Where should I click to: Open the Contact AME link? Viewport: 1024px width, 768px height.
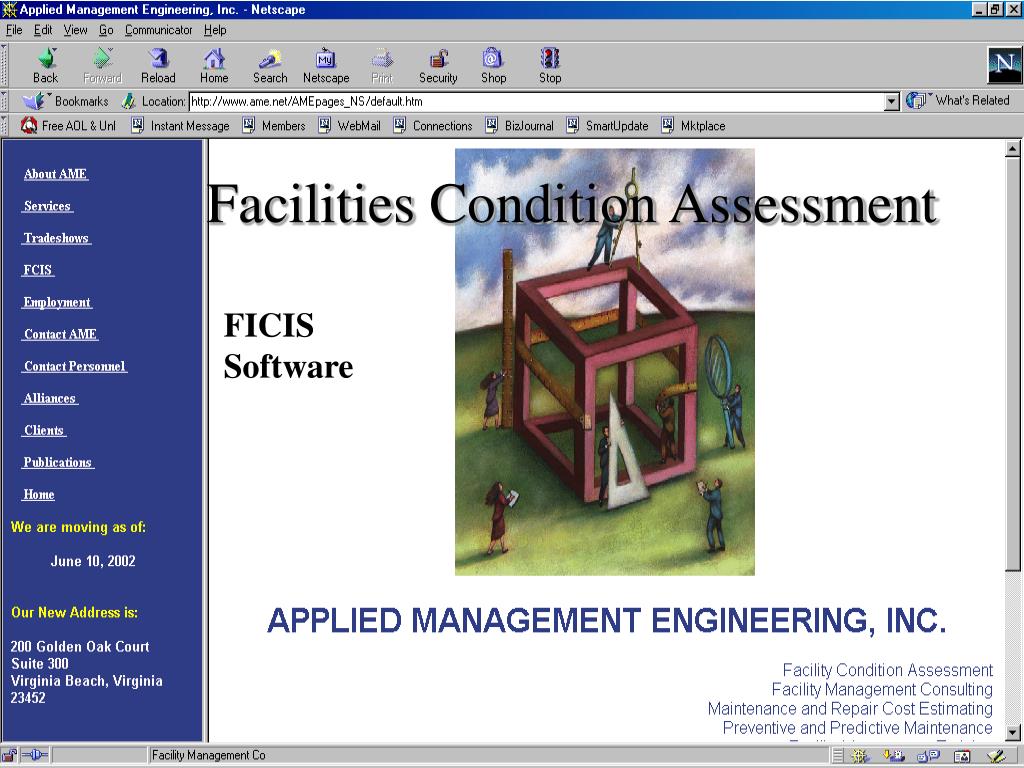tap(61, 334)
